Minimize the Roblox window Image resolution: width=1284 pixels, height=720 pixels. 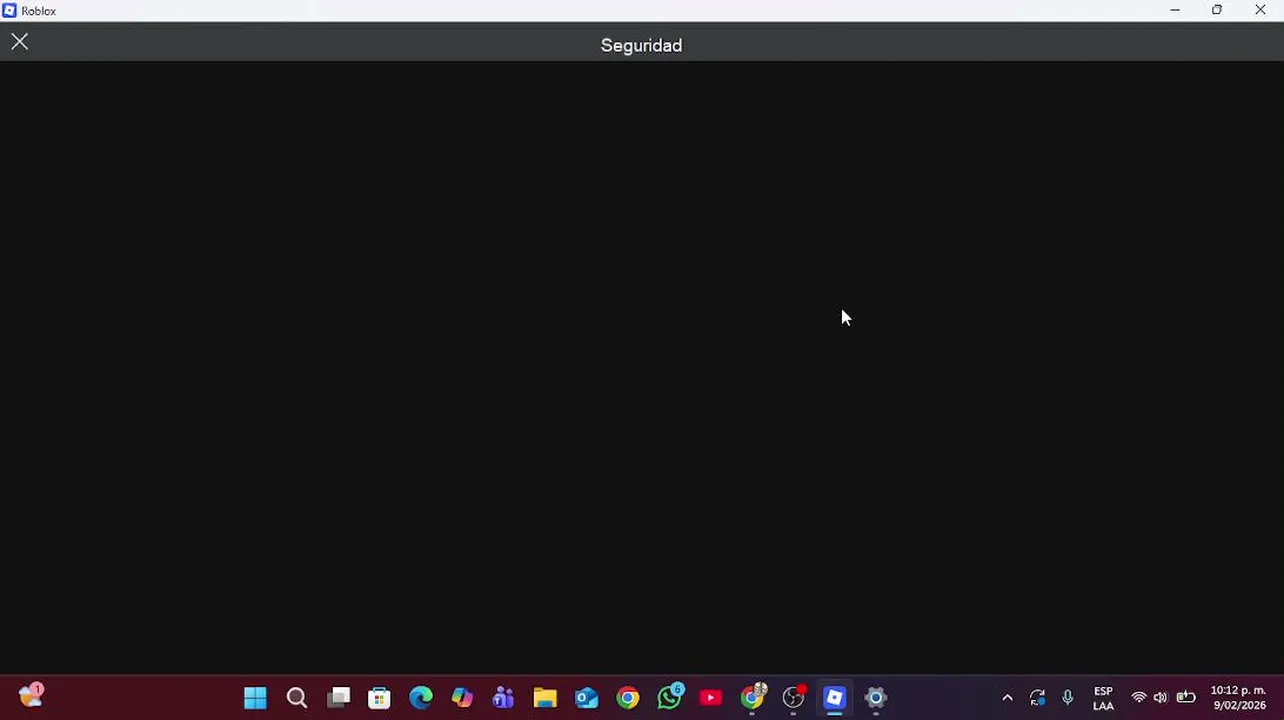(x=1175, y=10)
